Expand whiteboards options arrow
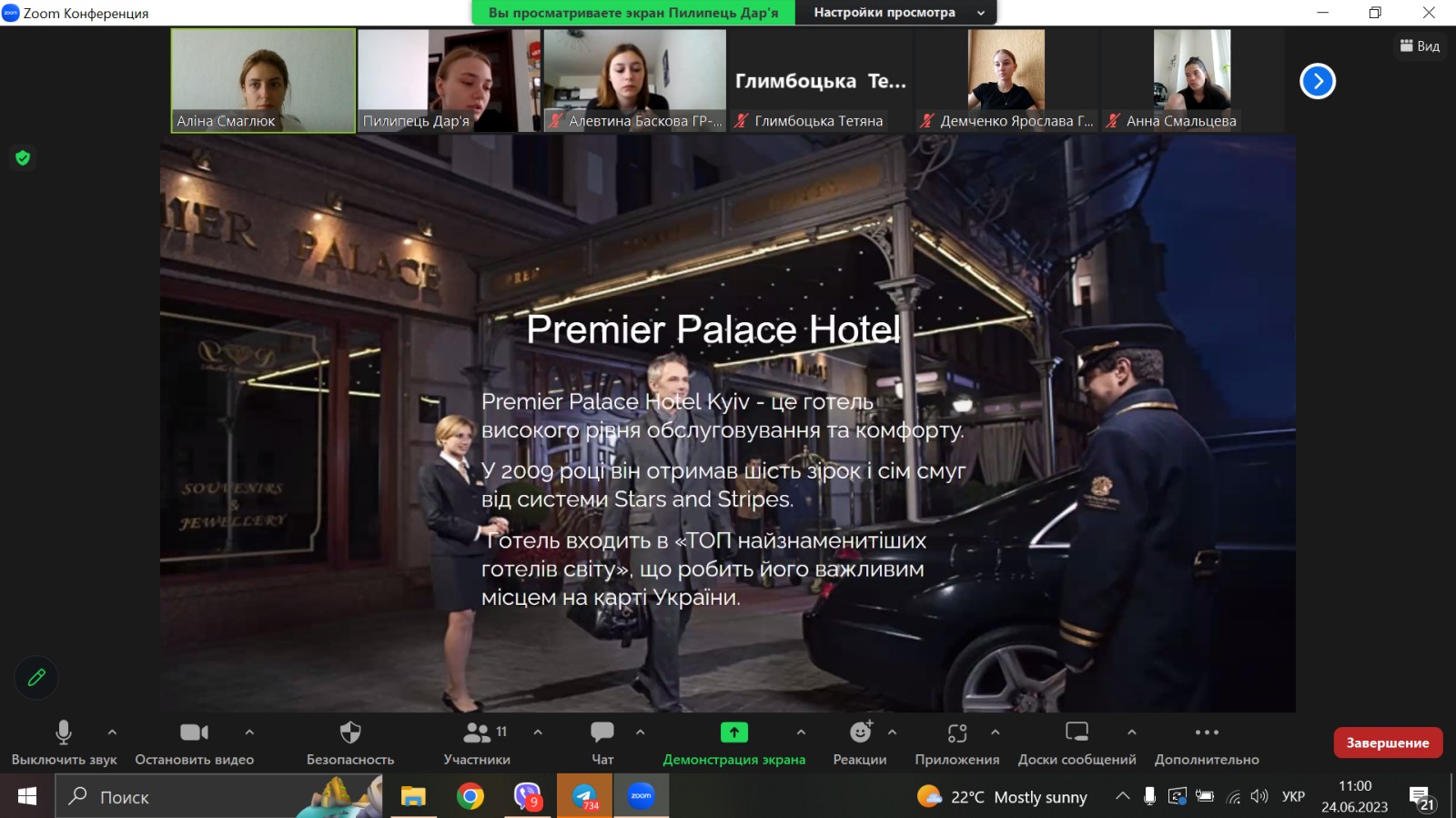1456x818 pixels. pyautogui.click(x=1132, y=732)
